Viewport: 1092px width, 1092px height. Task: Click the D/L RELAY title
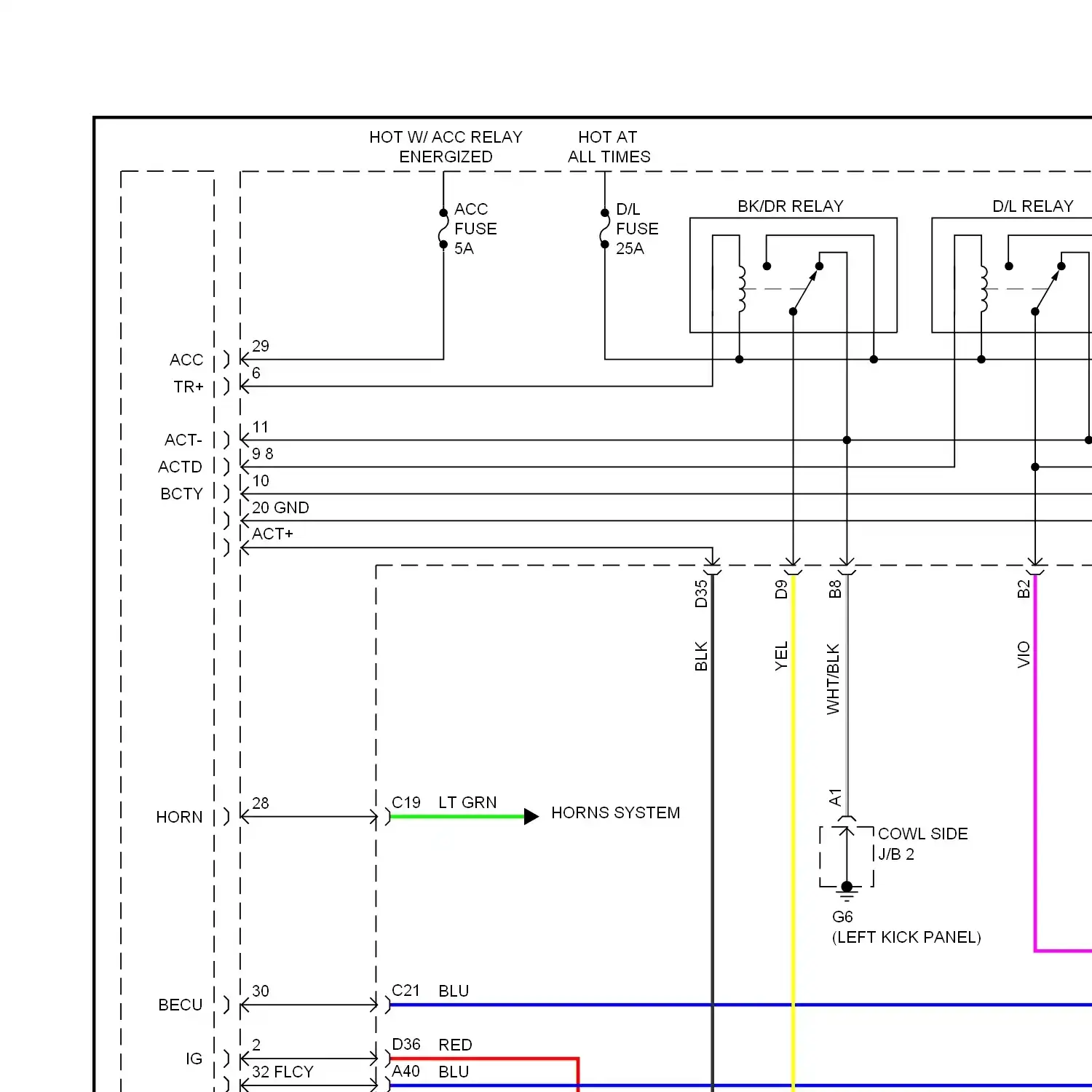coord(1033,206)
